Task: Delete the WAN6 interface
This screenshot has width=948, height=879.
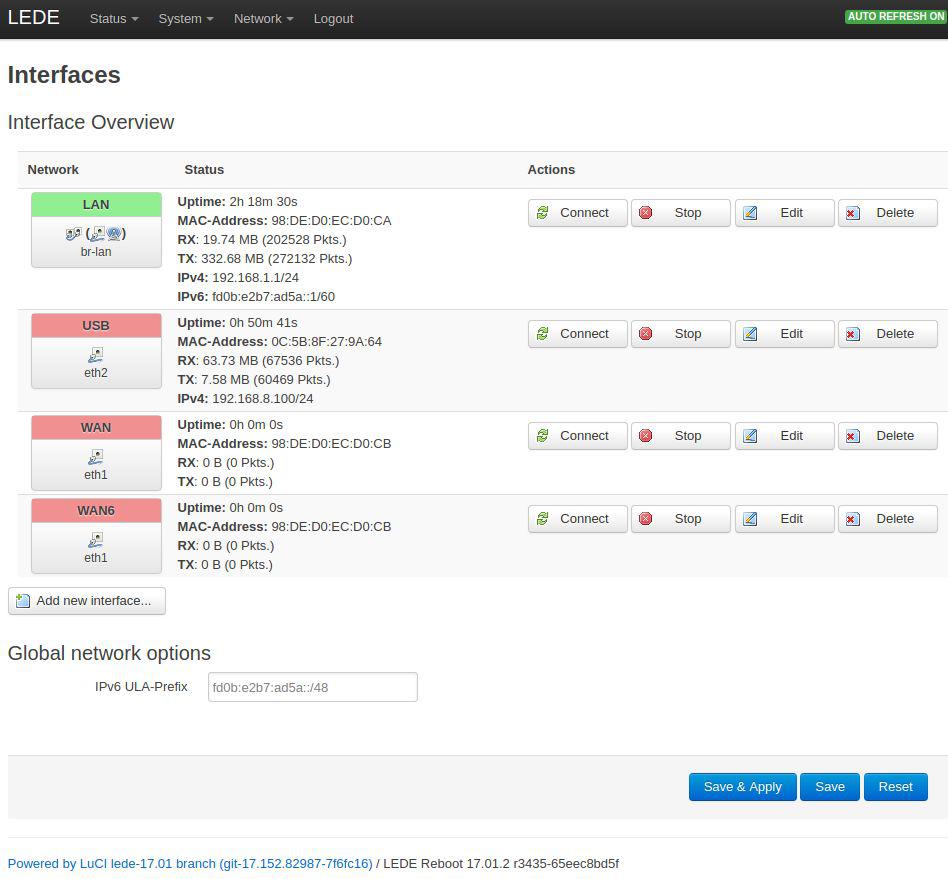Action: click(x=888, y=519)
